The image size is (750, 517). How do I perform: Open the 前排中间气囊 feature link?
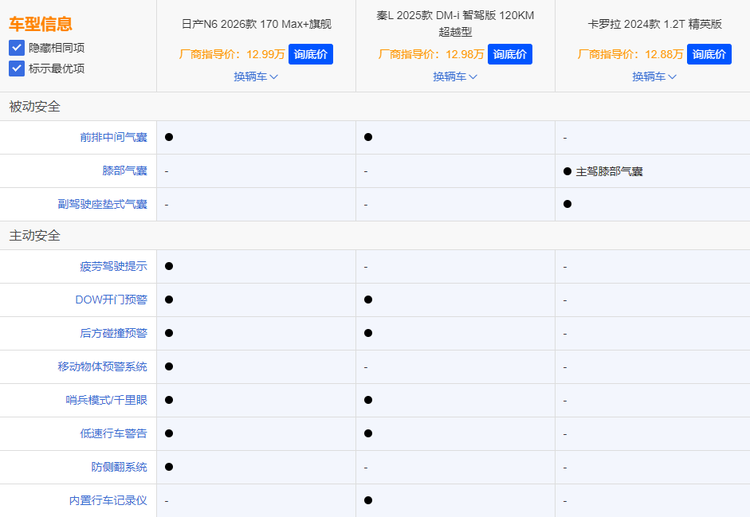[x=113, y=137]
